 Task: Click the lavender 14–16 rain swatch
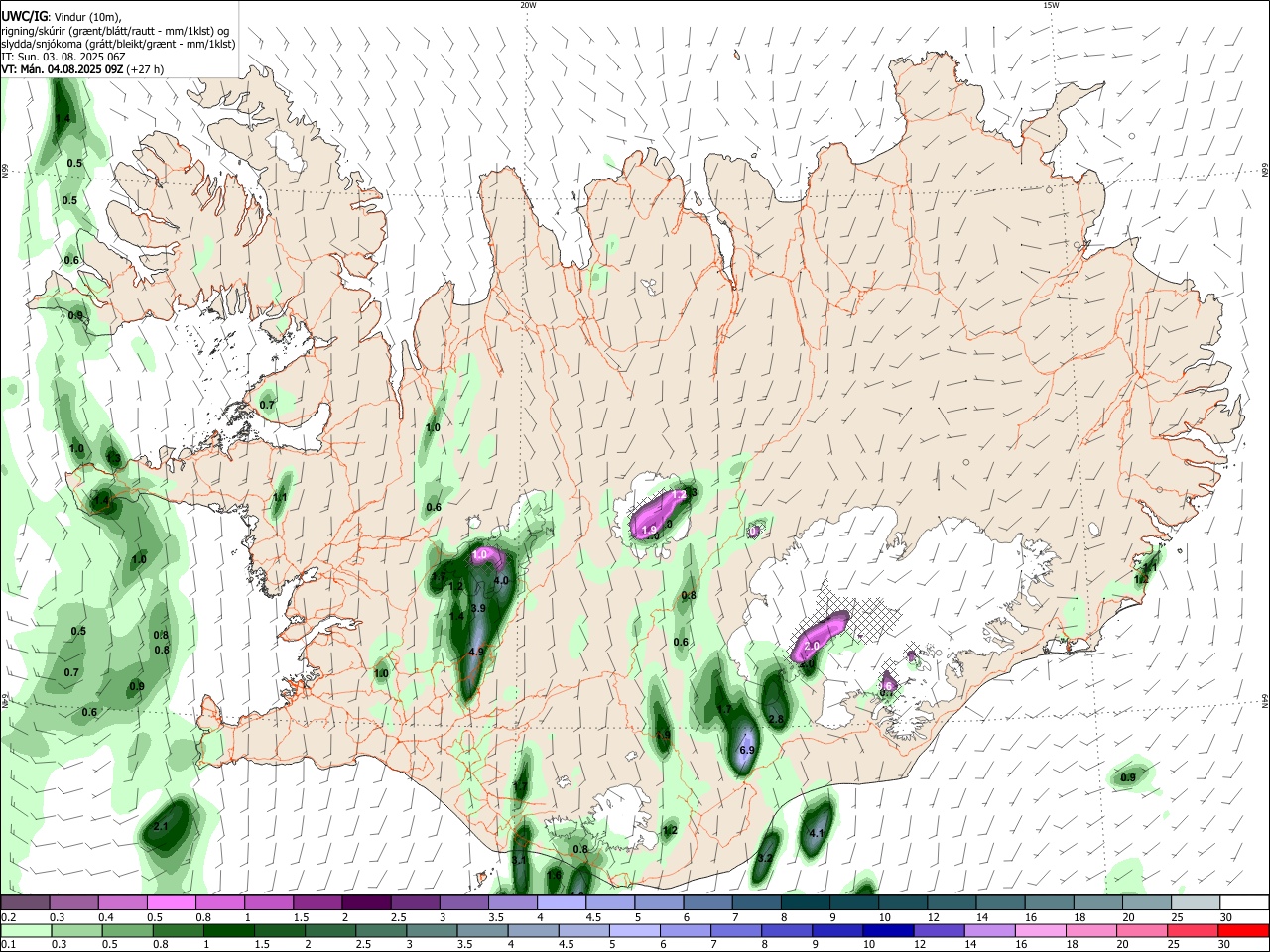[990, 930]
